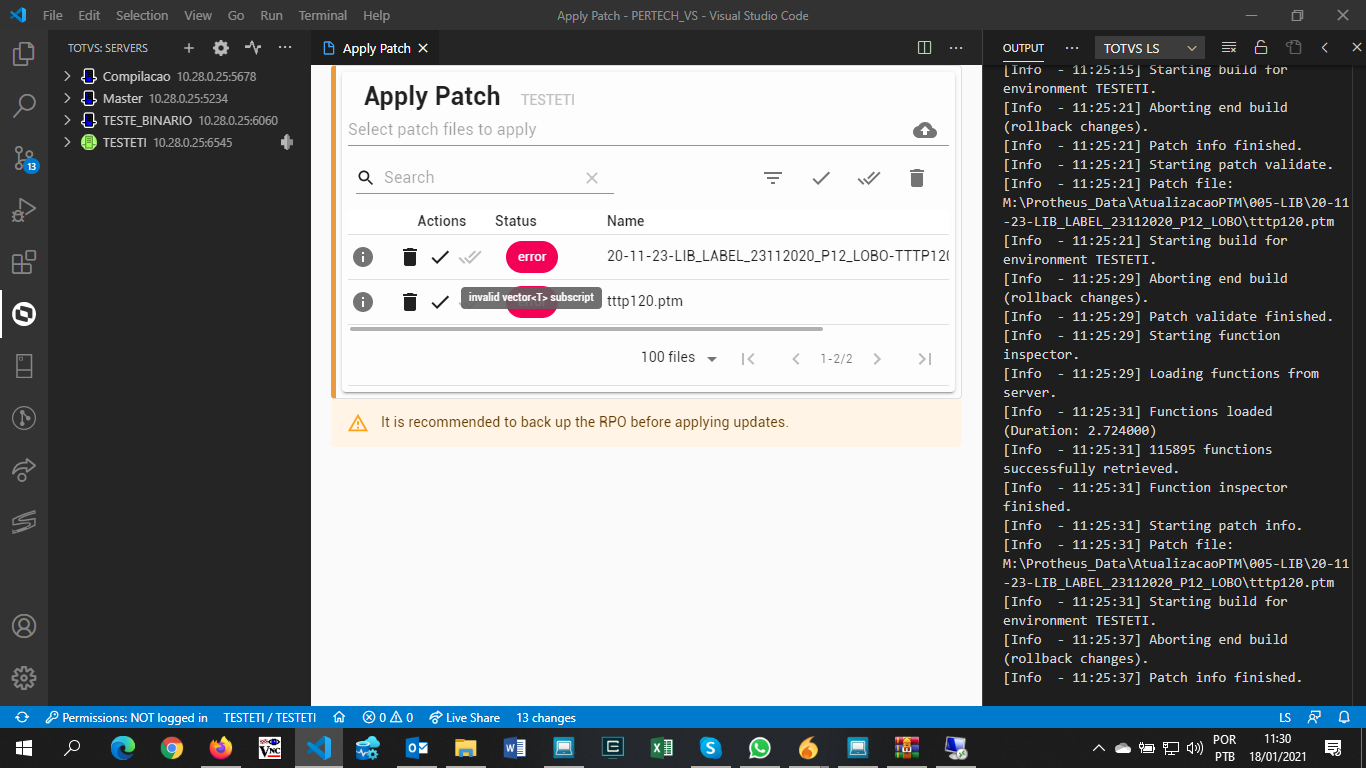Open the Manage gear in activity bar

pyautogui.click(x=24, y=678)
